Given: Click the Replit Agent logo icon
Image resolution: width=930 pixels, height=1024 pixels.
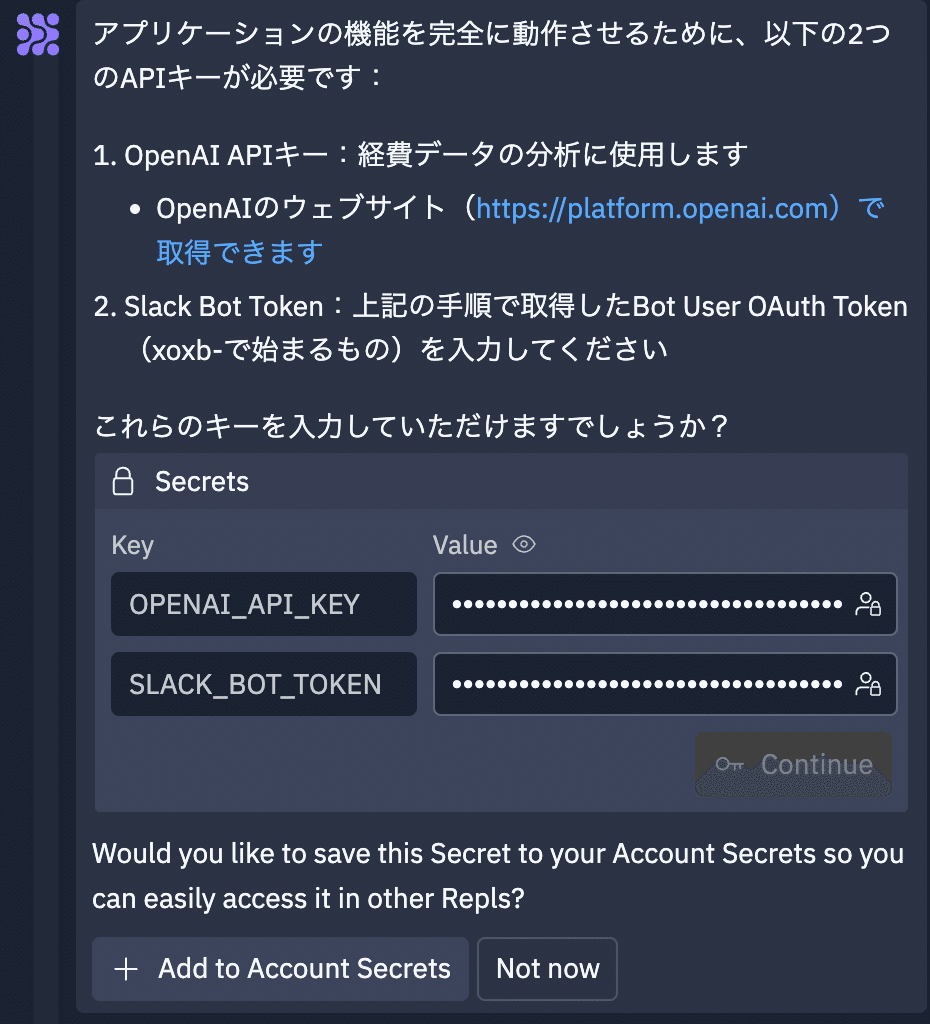Looking at the screenshot, I should 38,35.
